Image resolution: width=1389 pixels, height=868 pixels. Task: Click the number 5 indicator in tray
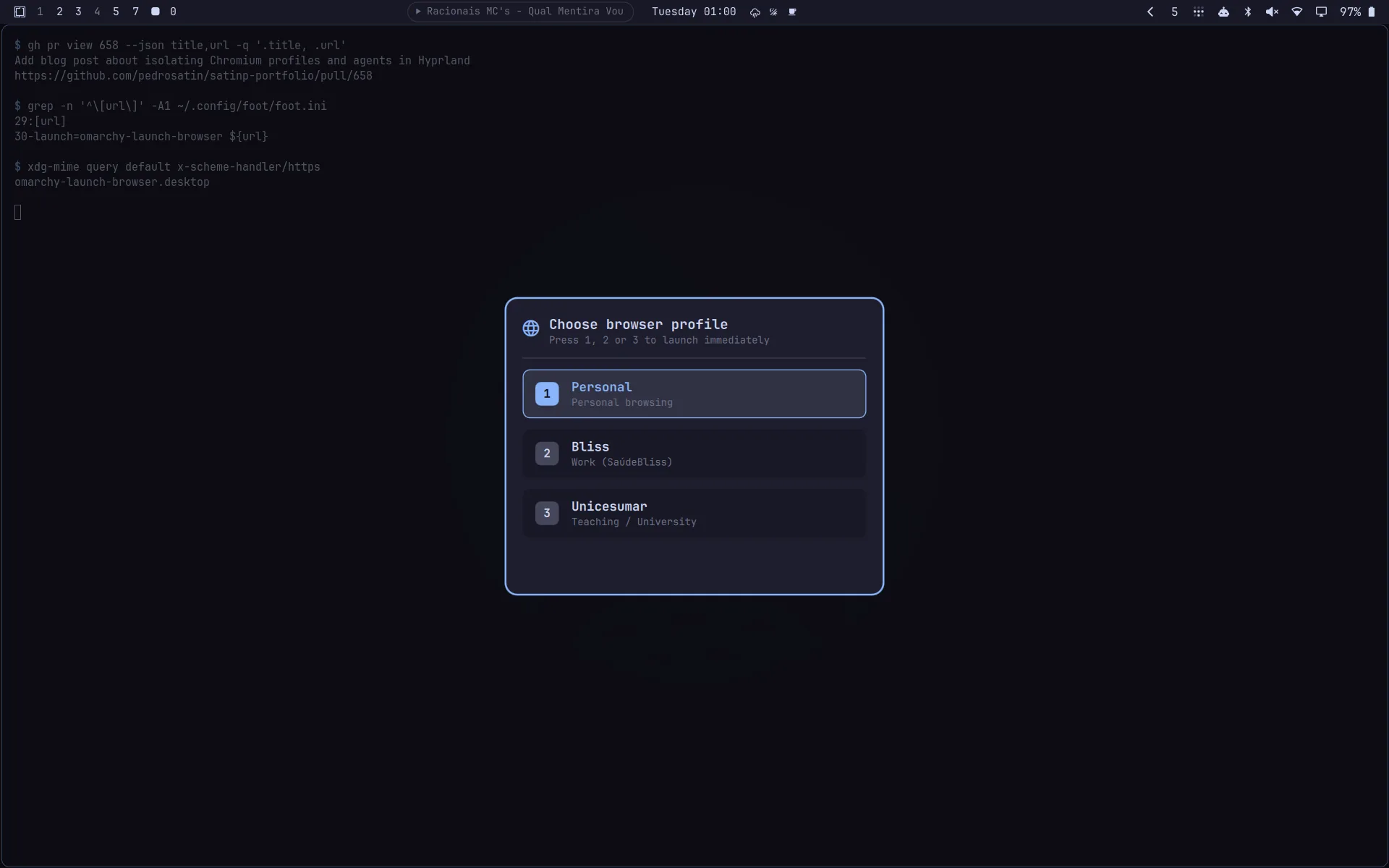(1174, 12)
